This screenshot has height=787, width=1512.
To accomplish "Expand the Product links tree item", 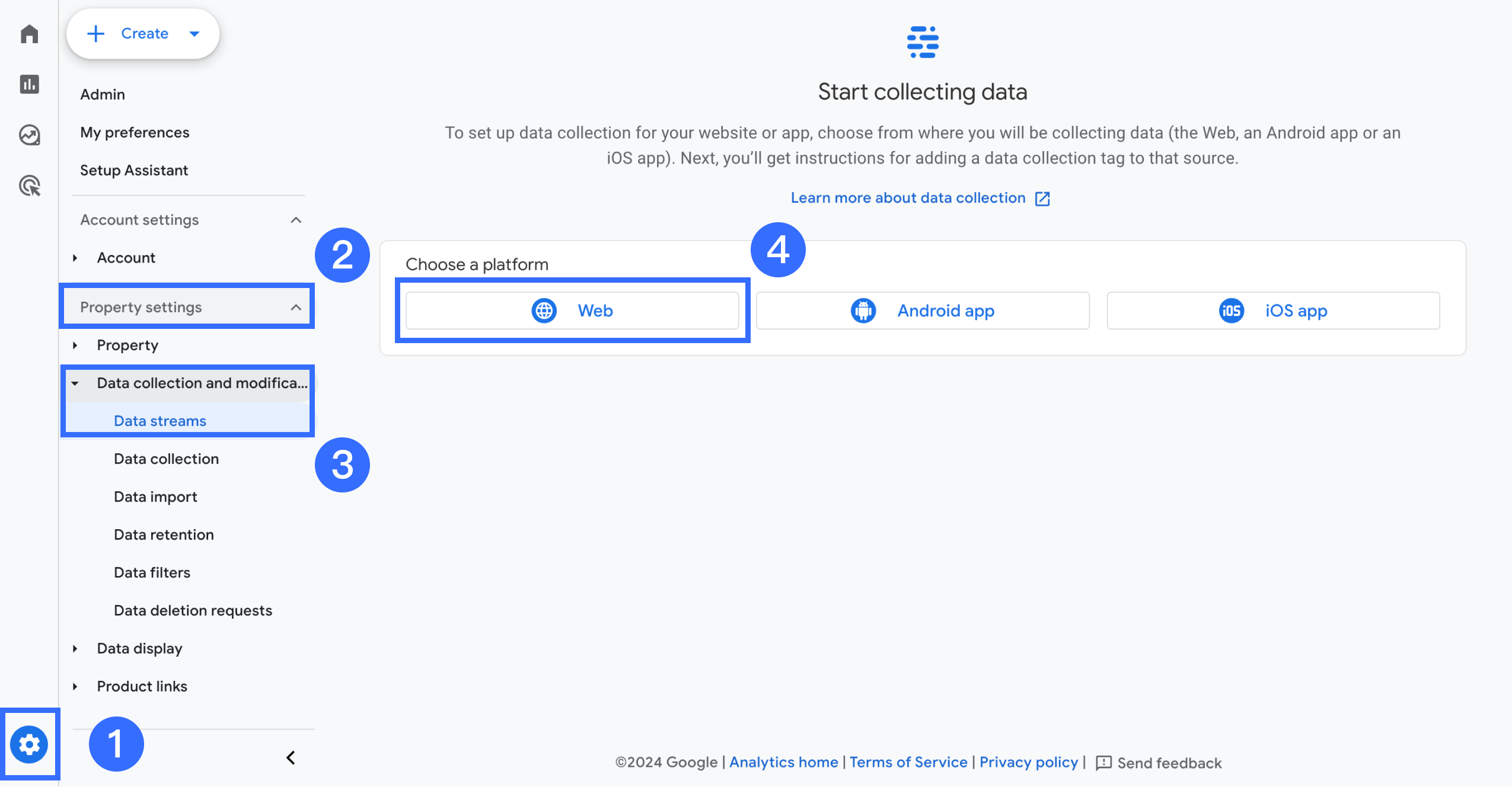I will point(75,686).
